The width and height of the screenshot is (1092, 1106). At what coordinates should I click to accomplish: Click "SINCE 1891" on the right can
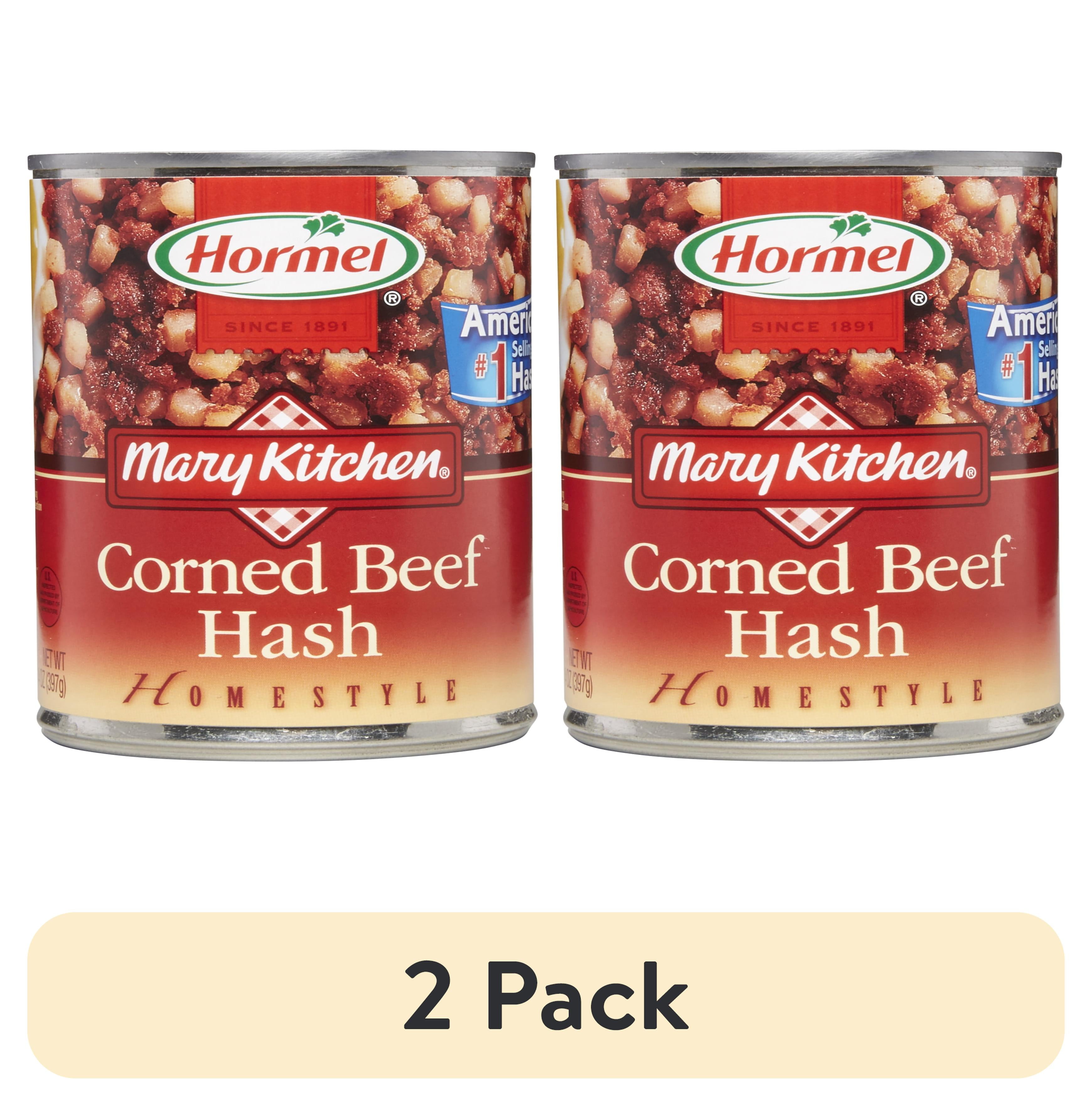tap(812, 327)
